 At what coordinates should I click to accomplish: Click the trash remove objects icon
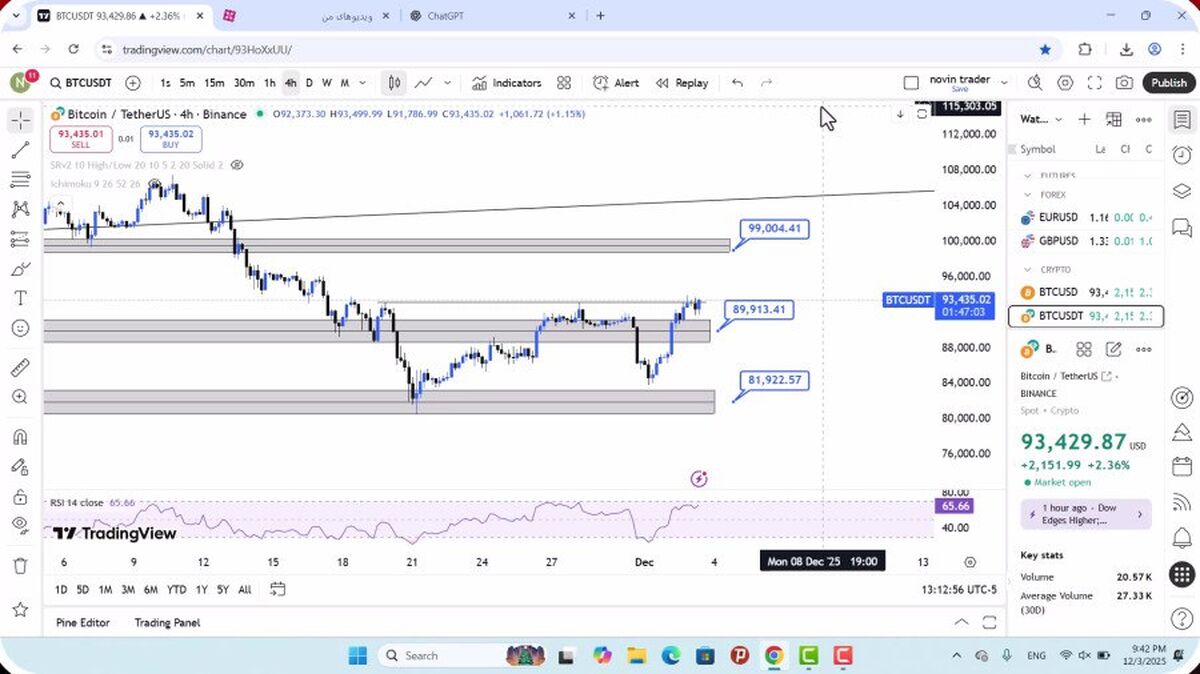[x=20, y=566]
